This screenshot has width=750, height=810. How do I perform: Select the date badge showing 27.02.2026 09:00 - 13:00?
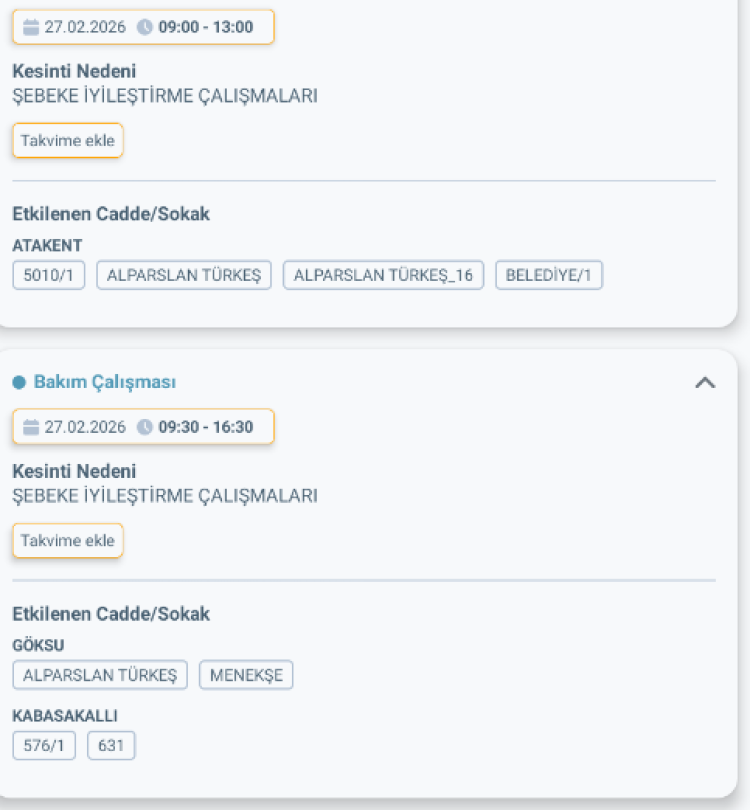point(143,27)
